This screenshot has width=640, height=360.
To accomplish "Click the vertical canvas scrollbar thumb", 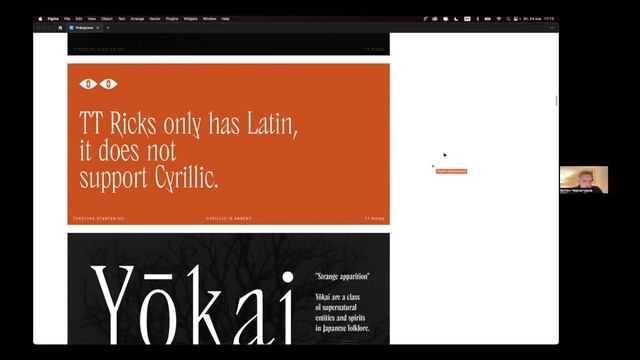I will coord(556,100).
